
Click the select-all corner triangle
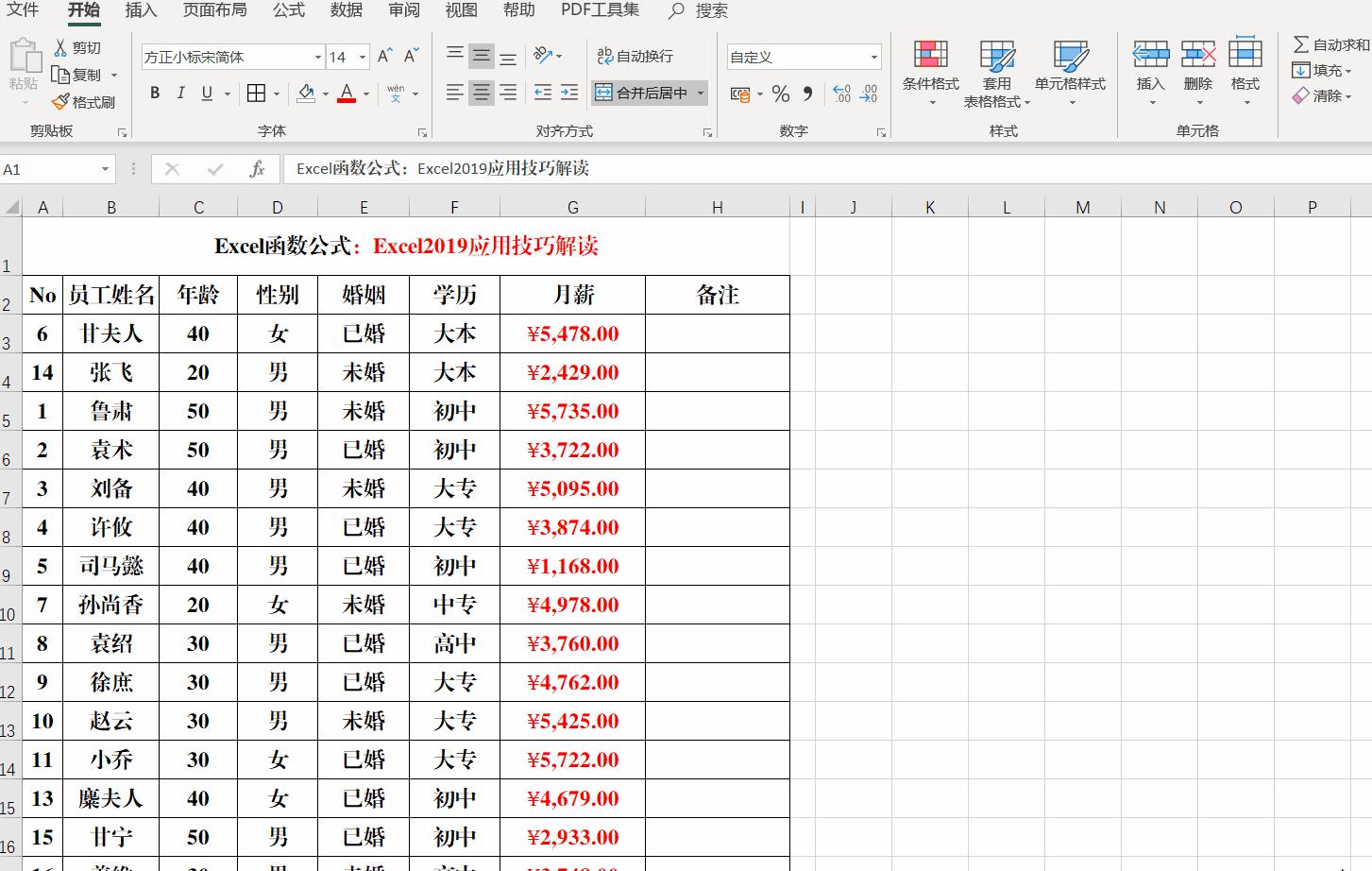coord(10,208)
